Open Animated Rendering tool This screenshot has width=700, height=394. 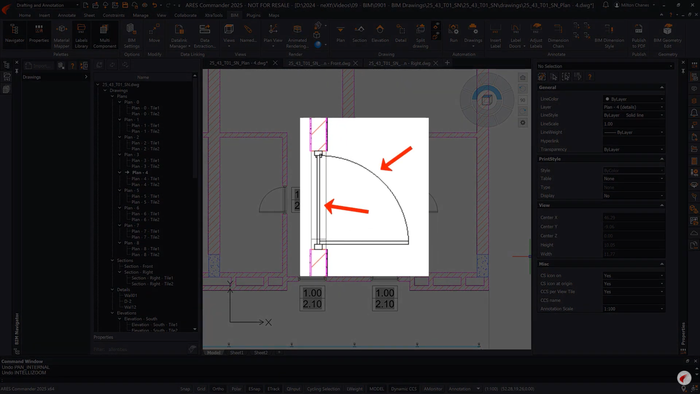pyautogui.click(x=297, y=35)
